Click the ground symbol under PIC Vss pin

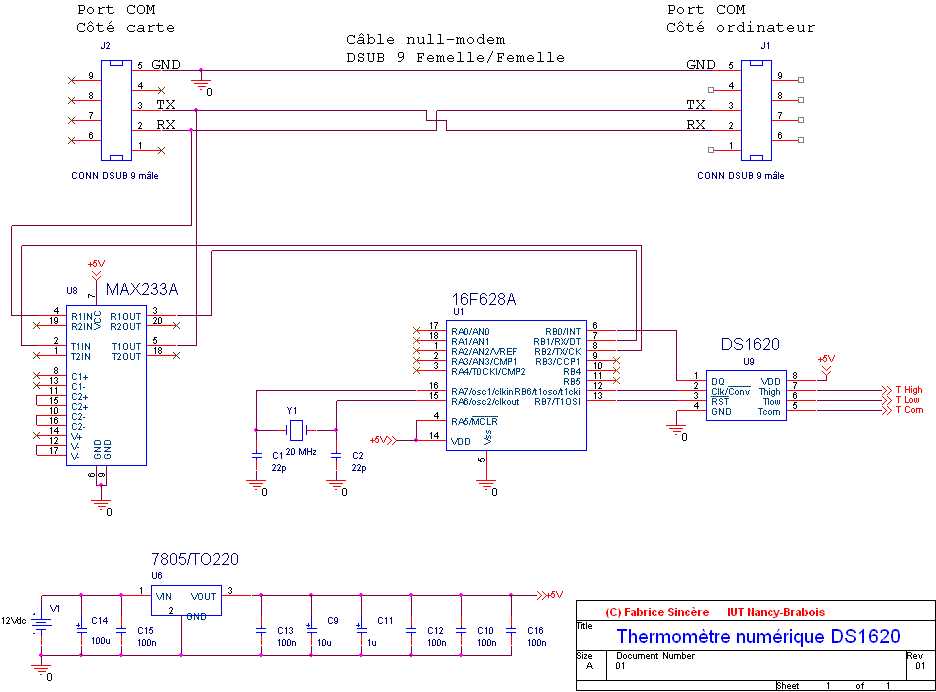click(x=487, y=487)
